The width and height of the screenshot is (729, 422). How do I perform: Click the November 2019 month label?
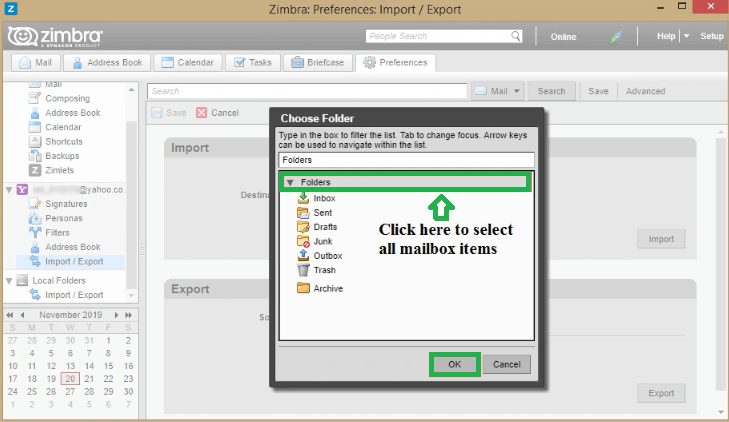[x=71, y=315]
